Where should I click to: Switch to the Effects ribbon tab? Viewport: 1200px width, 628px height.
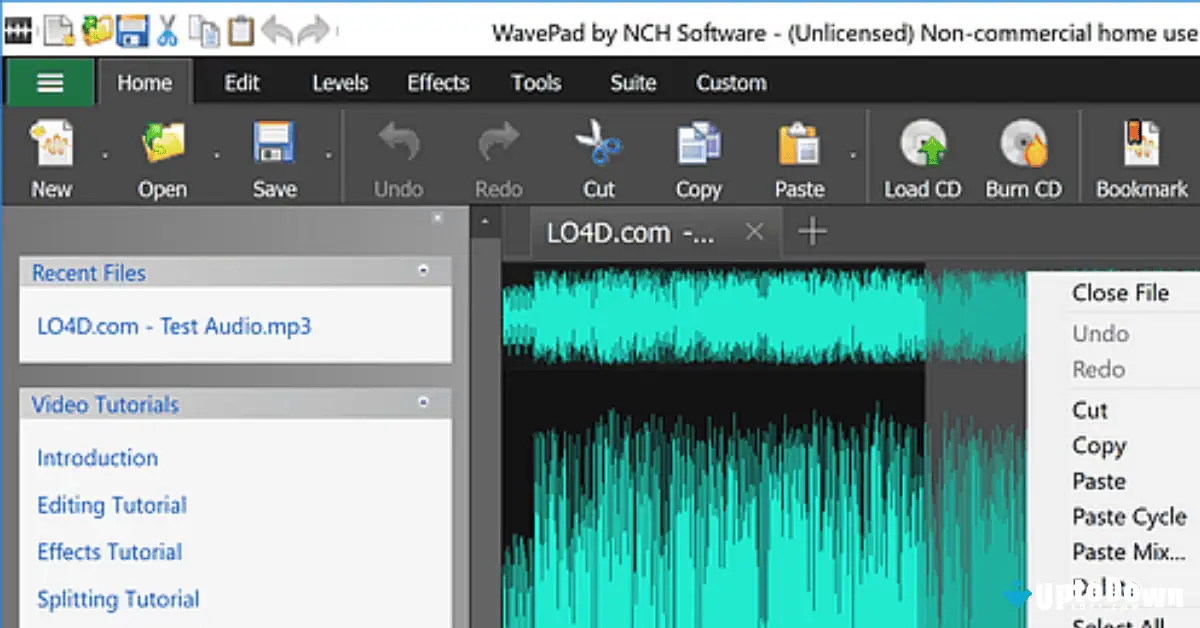[437, 83]
